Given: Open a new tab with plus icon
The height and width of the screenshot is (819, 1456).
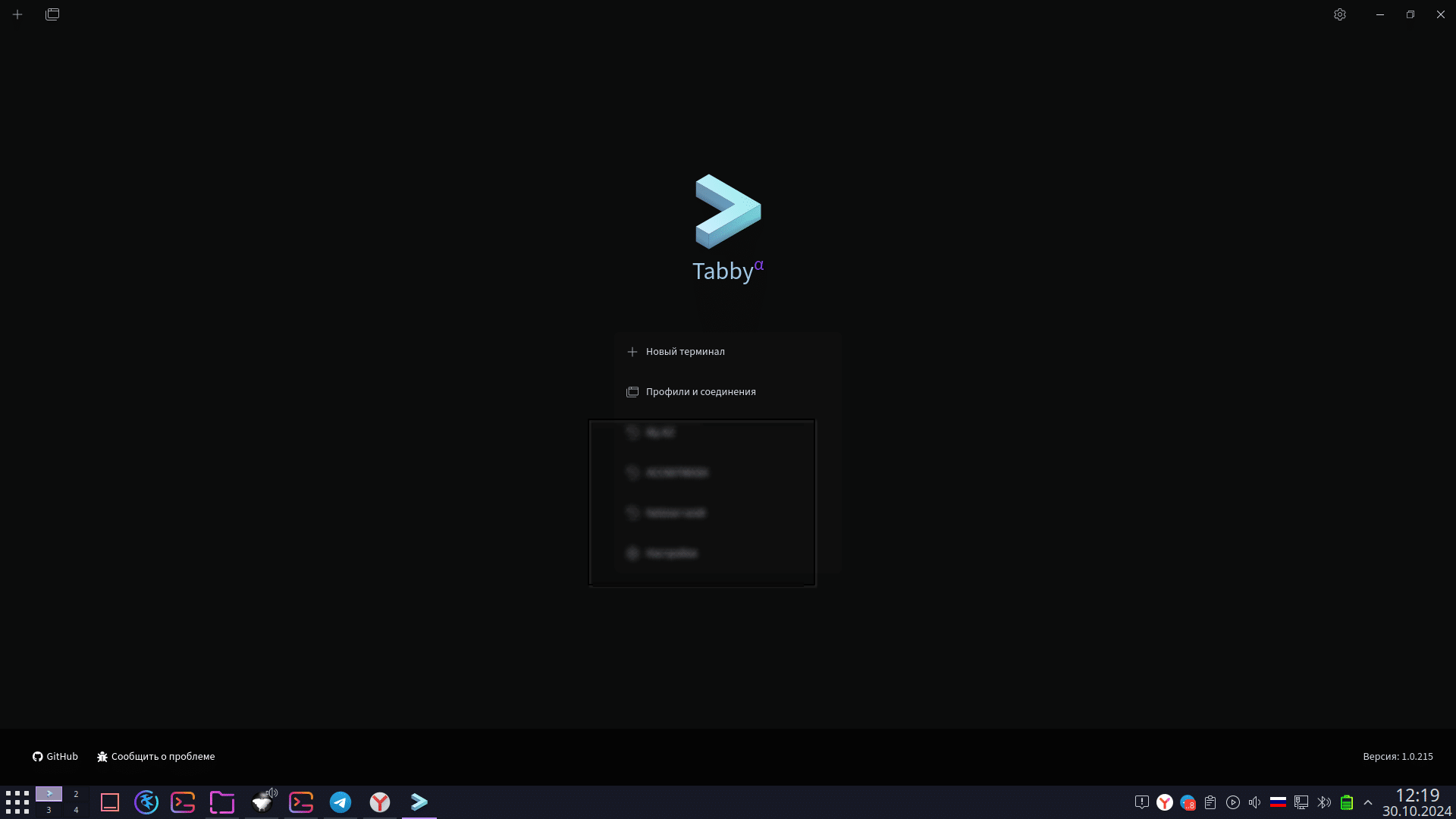Looking at the screenshot, I should point(17,14).
